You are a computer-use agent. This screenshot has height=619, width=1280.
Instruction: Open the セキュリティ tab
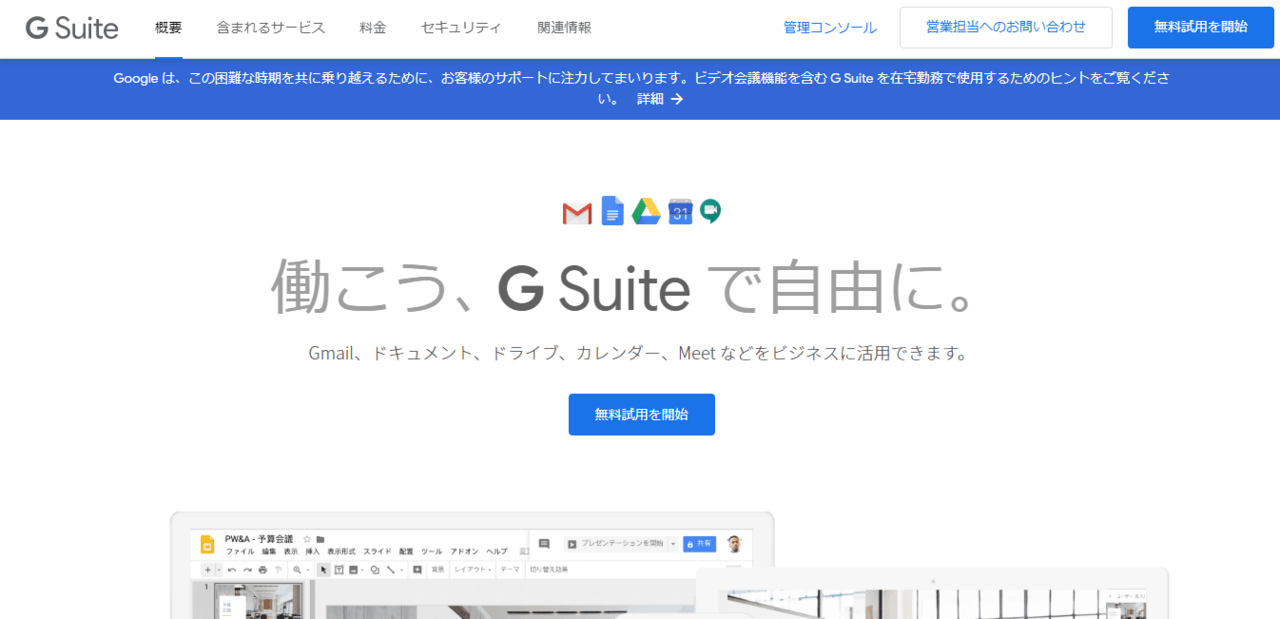tap(461, 28)
